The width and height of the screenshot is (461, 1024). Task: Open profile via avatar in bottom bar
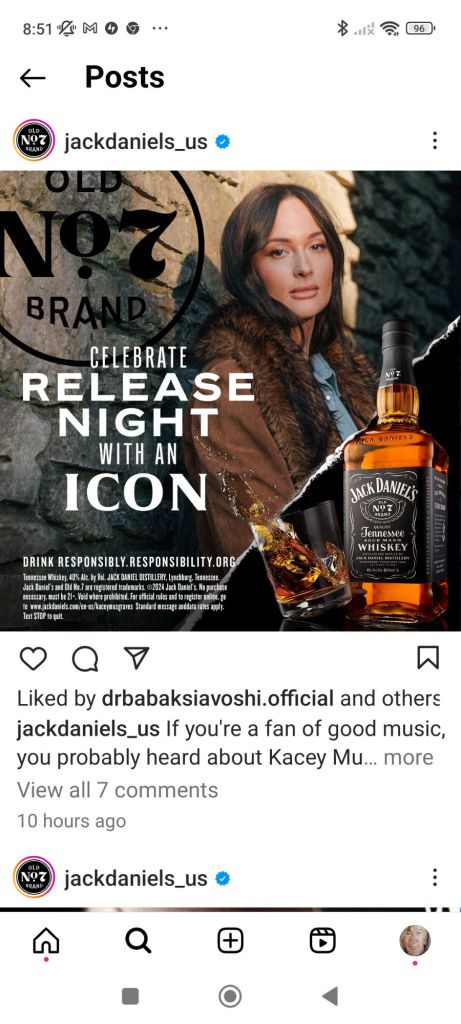coord(415,941)
